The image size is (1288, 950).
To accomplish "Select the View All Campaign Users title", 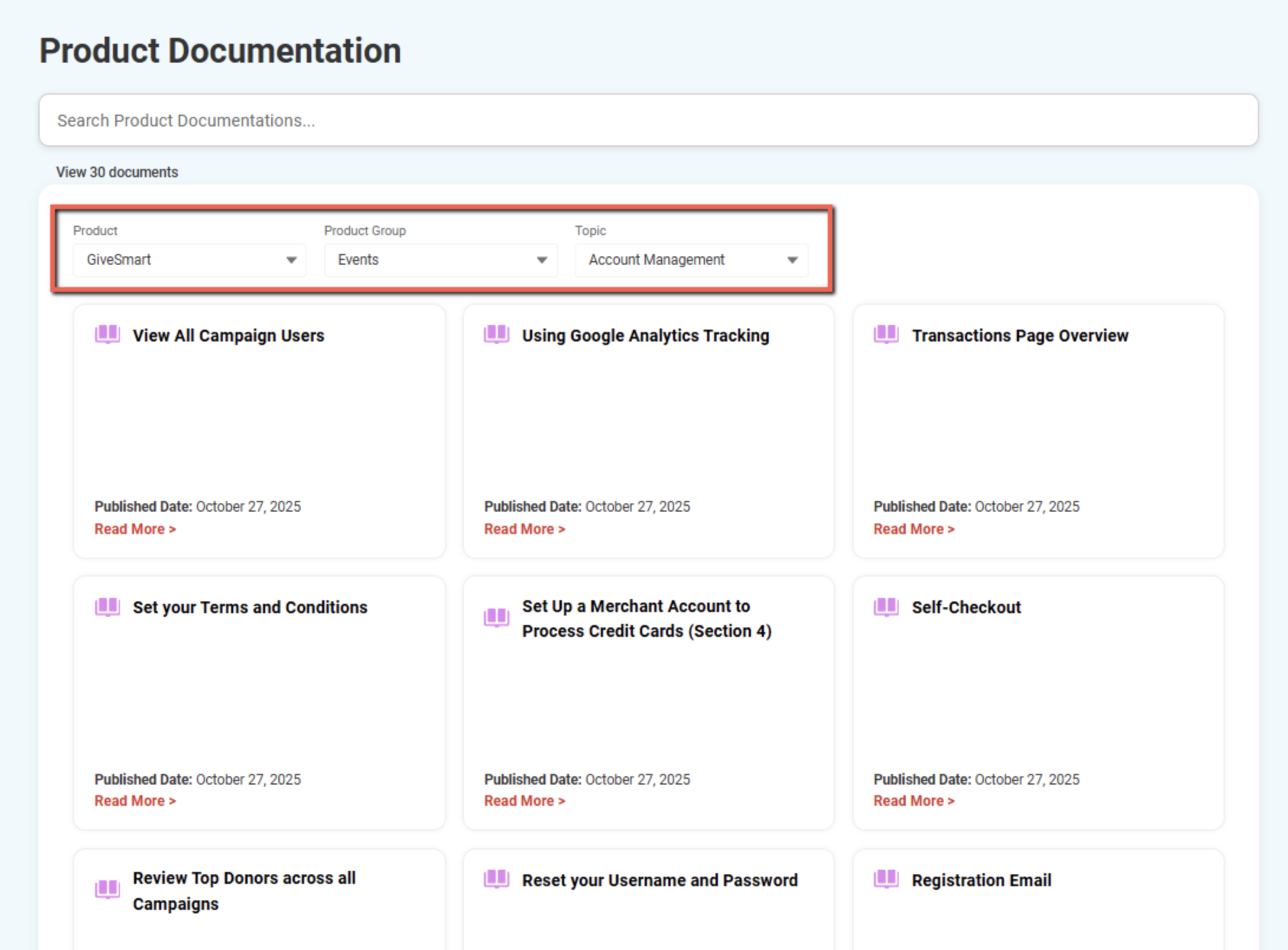I will pyautogui.click(x=229, y=336).
